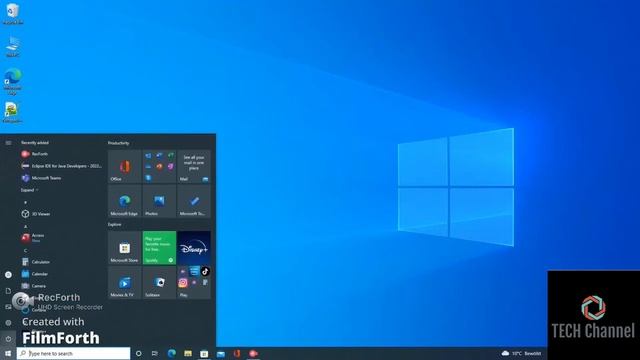Open Task View on the taskbar

click(155, 353)
